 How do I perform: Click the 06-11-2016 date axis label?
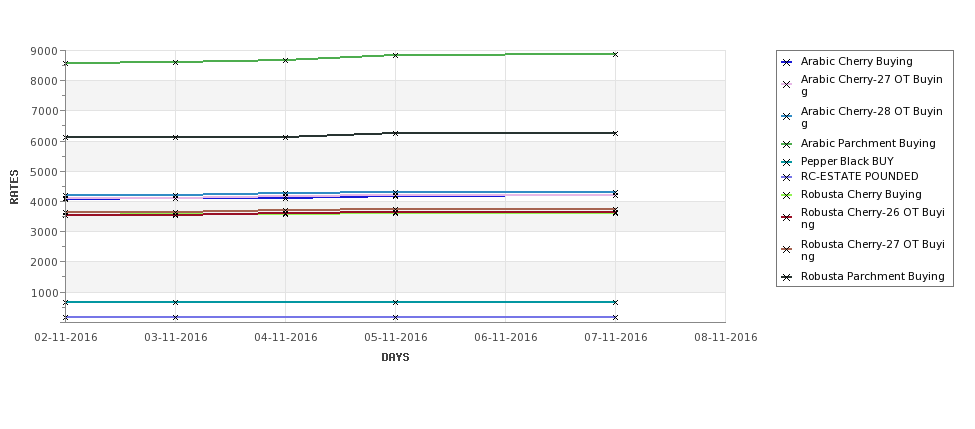(506, 338)
